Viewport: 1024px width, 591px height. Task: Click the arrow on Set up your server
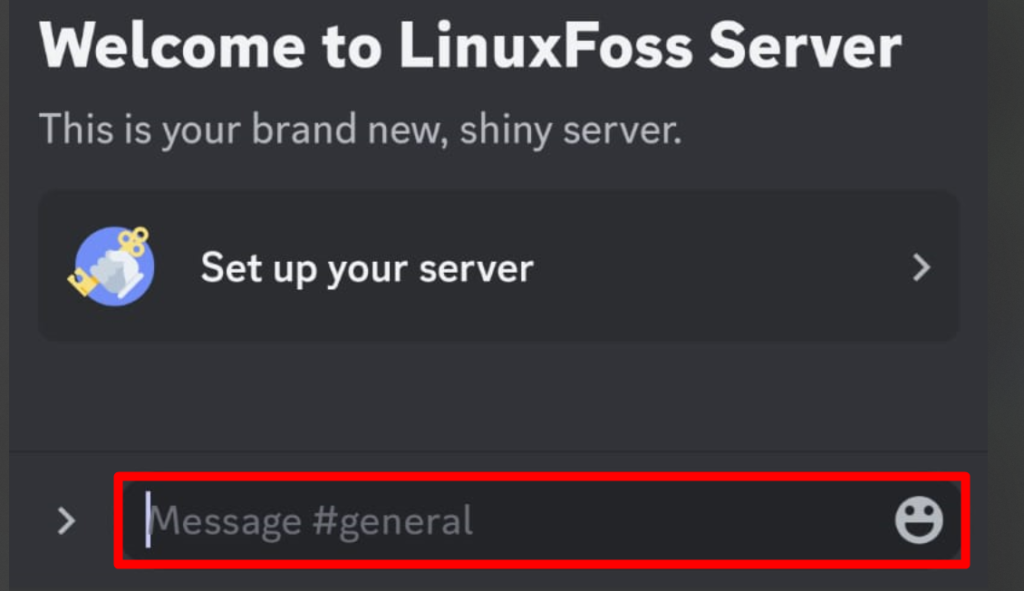(921, 267)
